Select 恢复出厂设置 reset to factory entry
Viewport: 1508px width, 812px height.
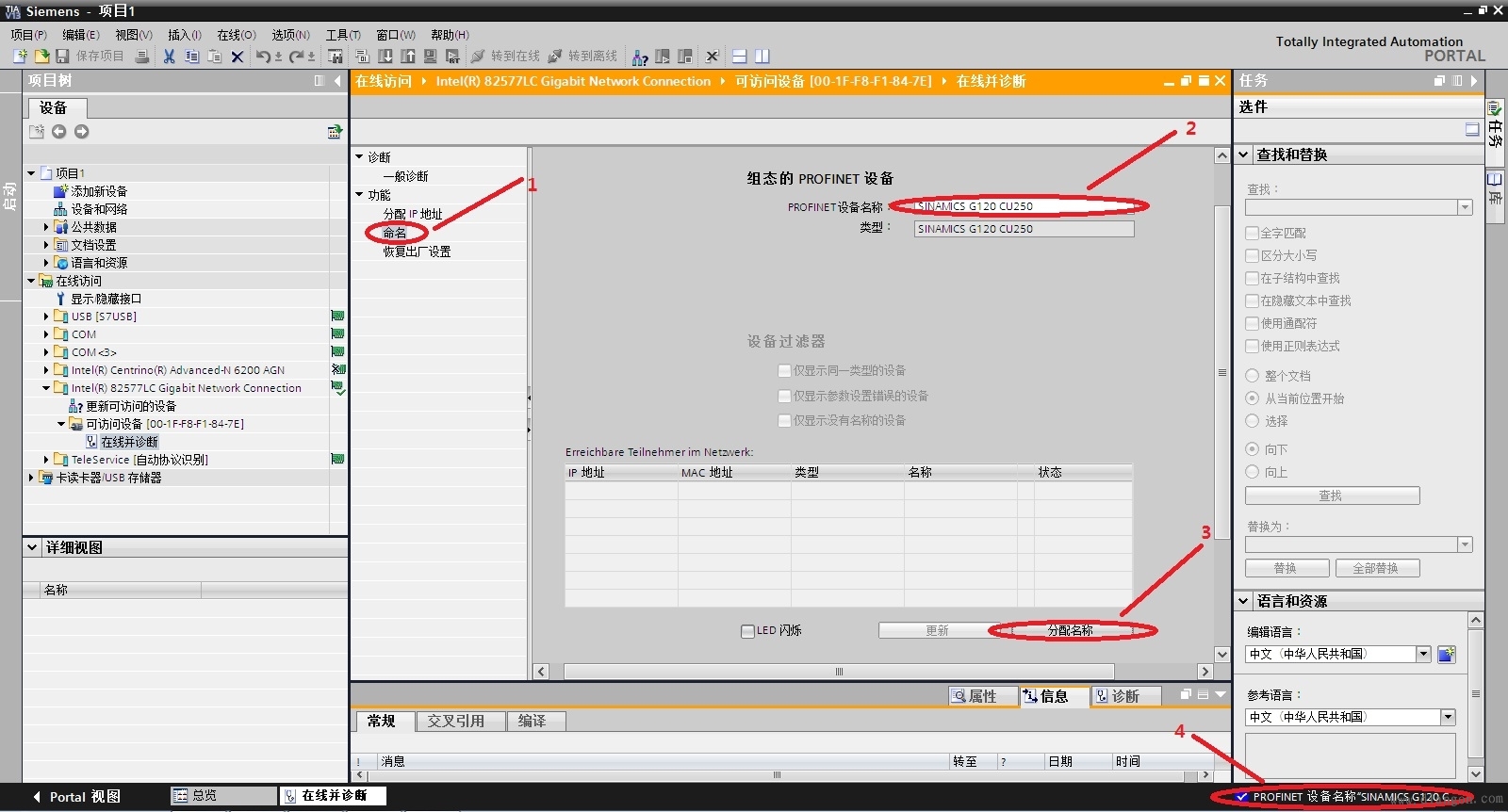[417, 252]
